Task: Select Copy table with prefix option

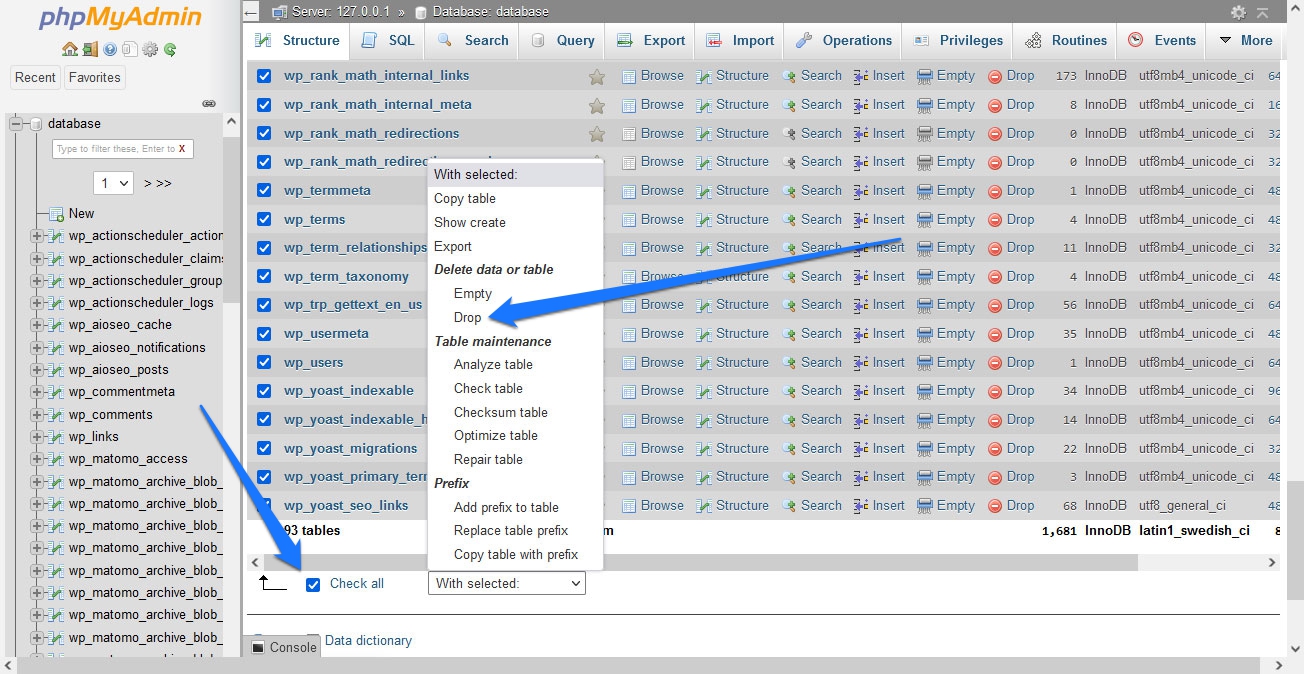Action: (515, 554)
